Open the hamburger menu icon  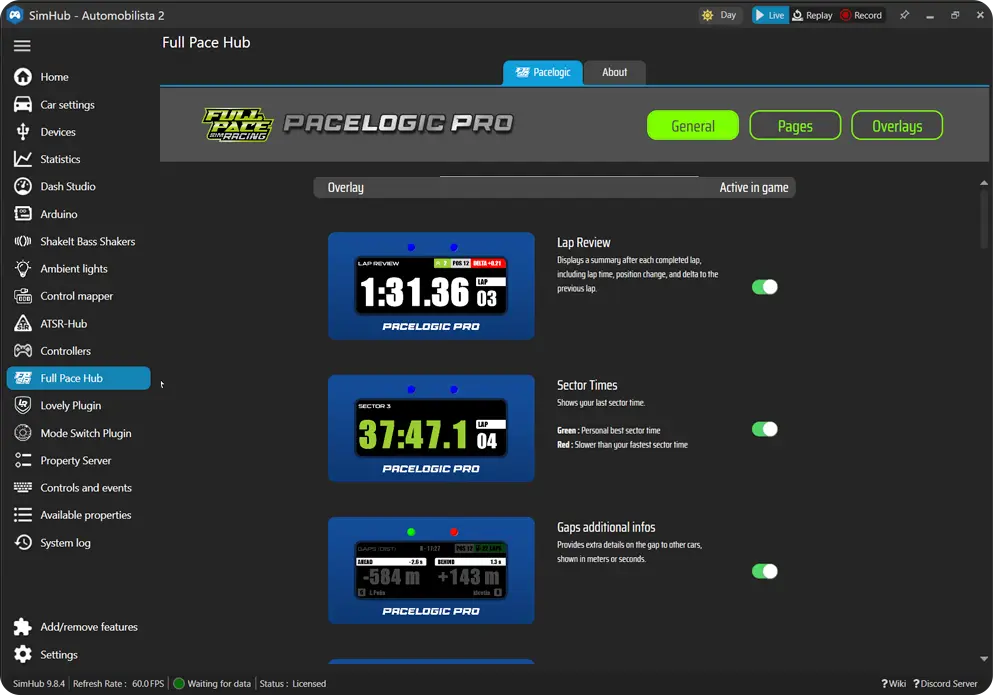point(22,46)
